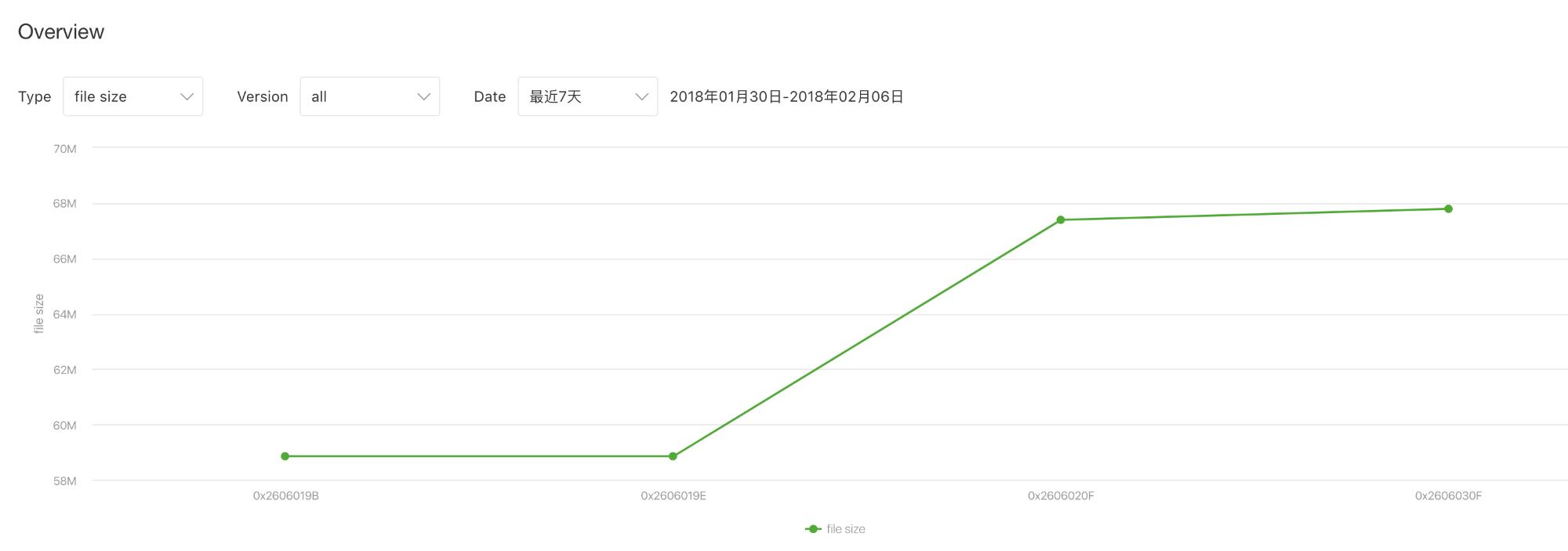Select the data point for 0x2606019E
The image size is (1568, 551).
point(673,456)
